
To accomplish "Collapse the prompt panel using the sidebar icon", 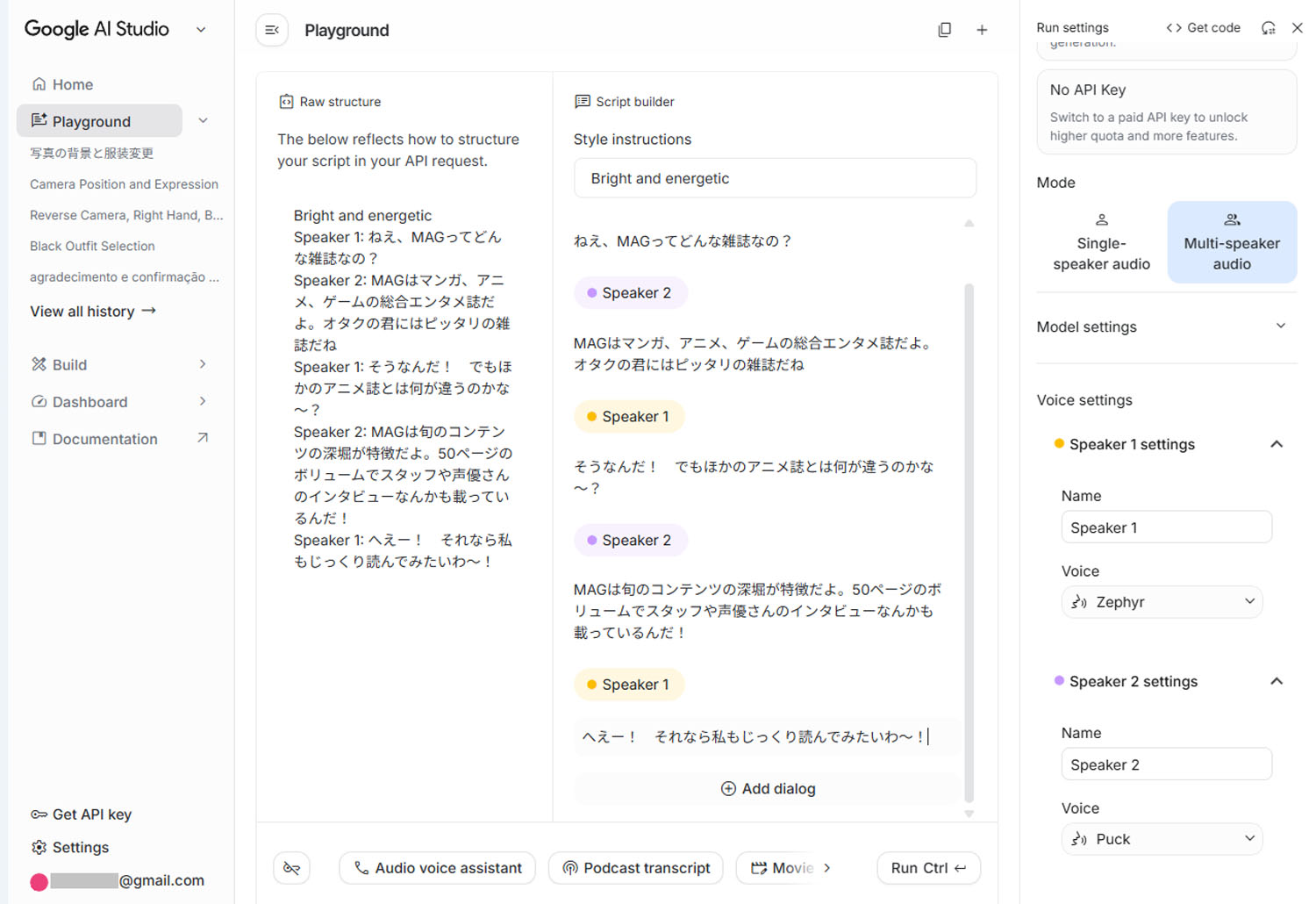I will (272, 29).
